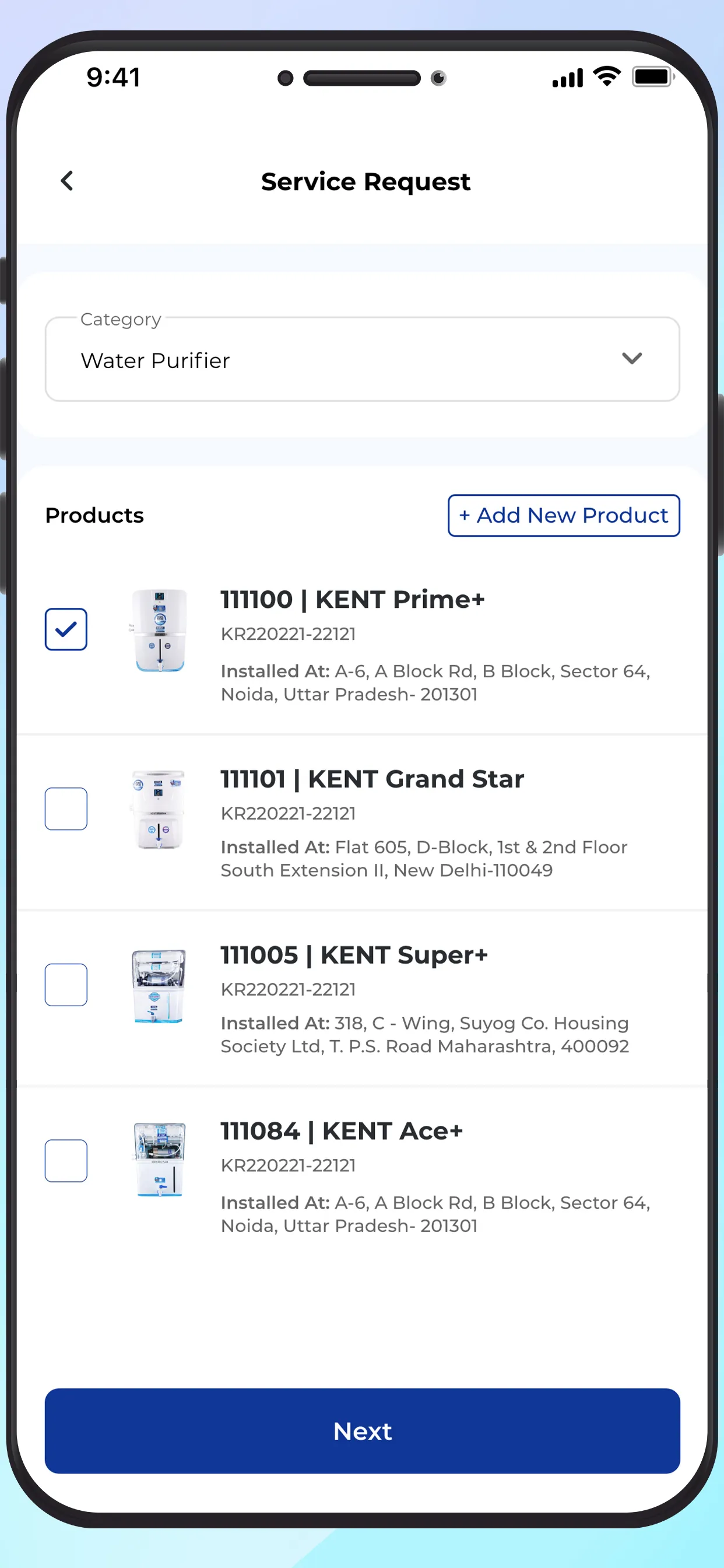Click the Category dropdown chevron arrow

pyautogui.click(x=631, y=359)
